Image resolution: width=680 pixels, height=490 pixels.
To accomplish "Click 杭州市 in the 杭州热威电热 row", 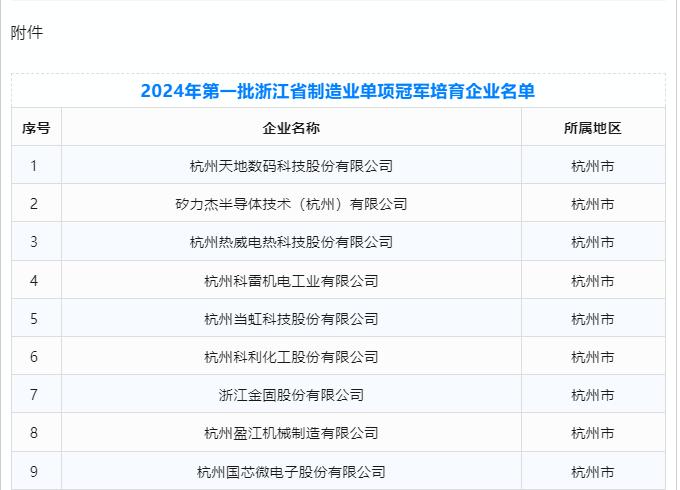I will (593, 242).
